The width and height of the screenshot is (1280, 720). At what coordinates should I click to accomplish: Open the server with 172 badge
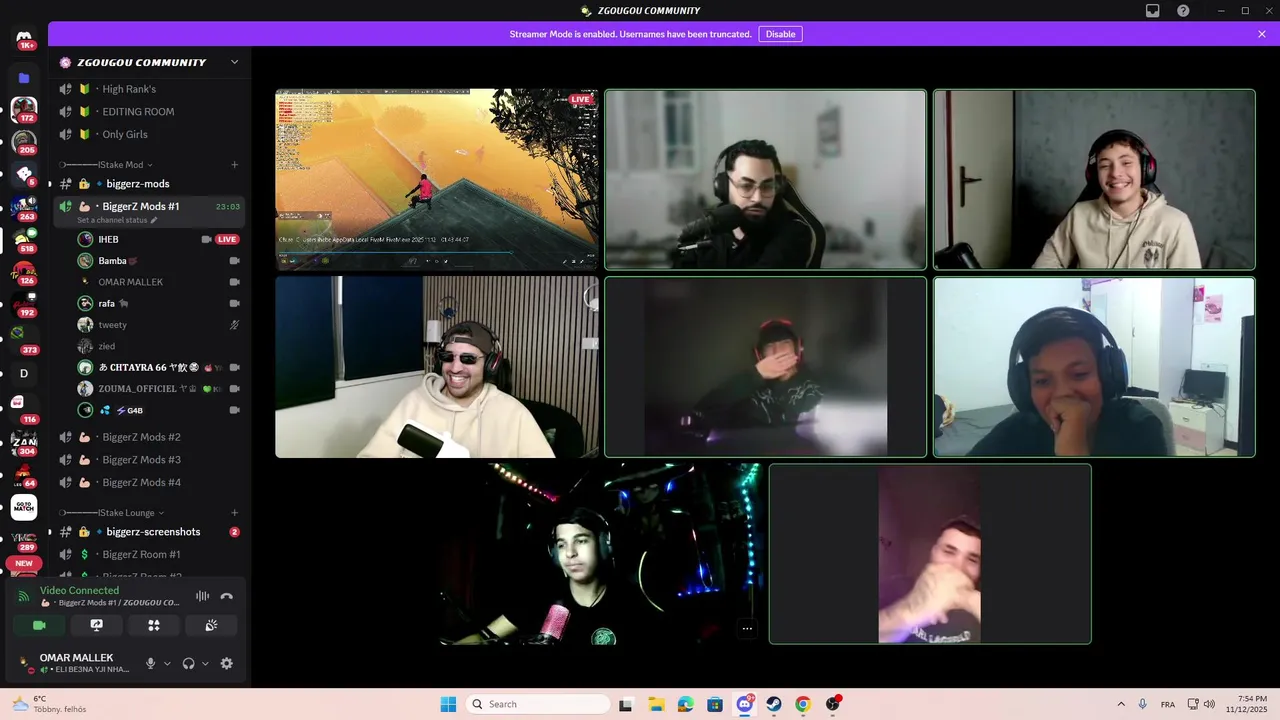tap(24, 110)
